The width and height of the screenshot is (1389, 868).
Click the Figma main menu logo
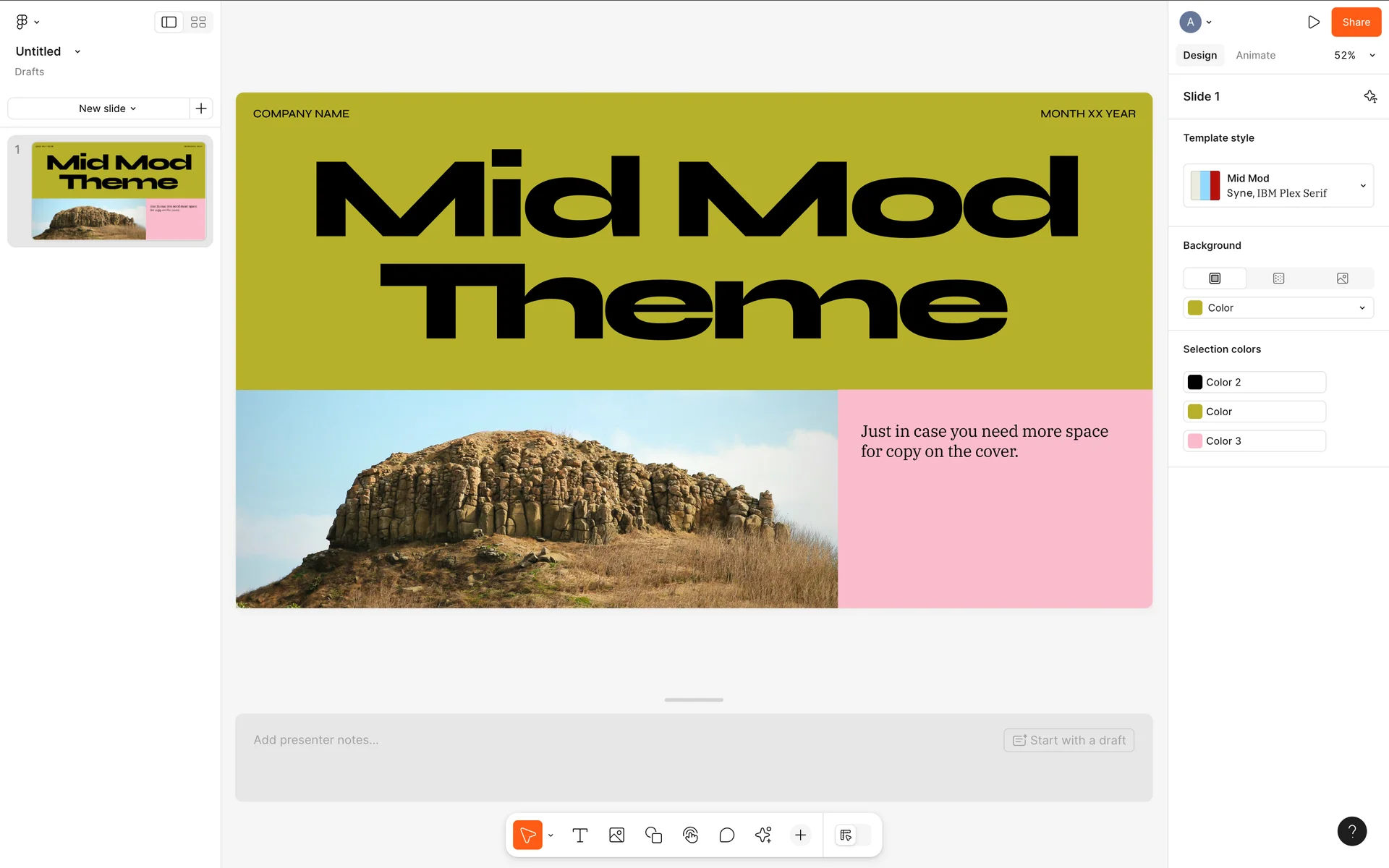(22, 22)
